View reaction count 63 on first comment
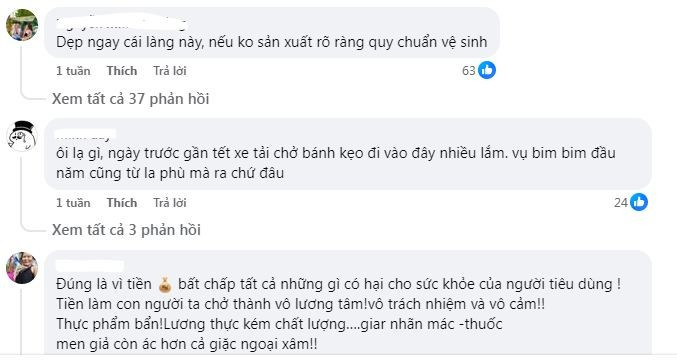 tap(468, 70)
